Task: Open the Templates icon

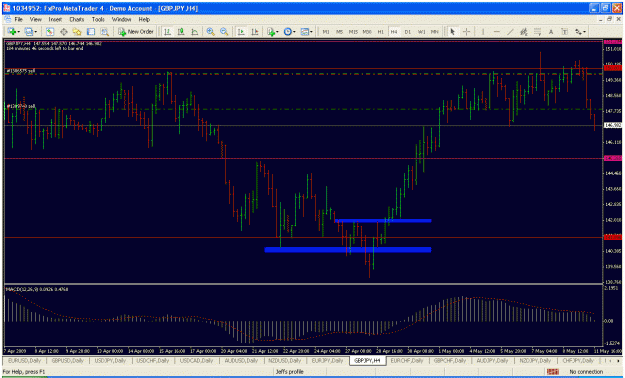Action: tap(305, 32)
